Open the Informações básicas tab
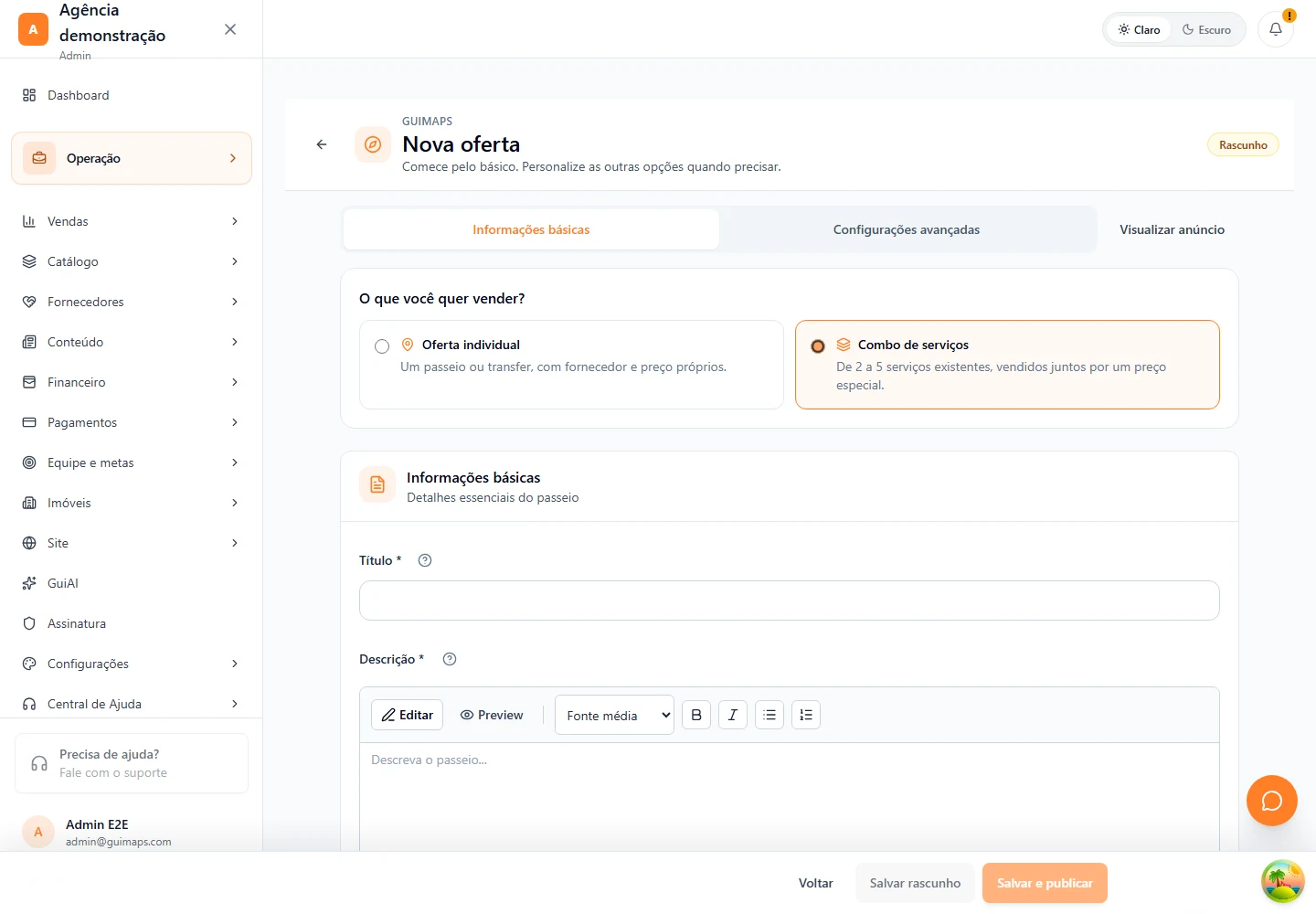The image size is (1316, 914). point(531,229)
